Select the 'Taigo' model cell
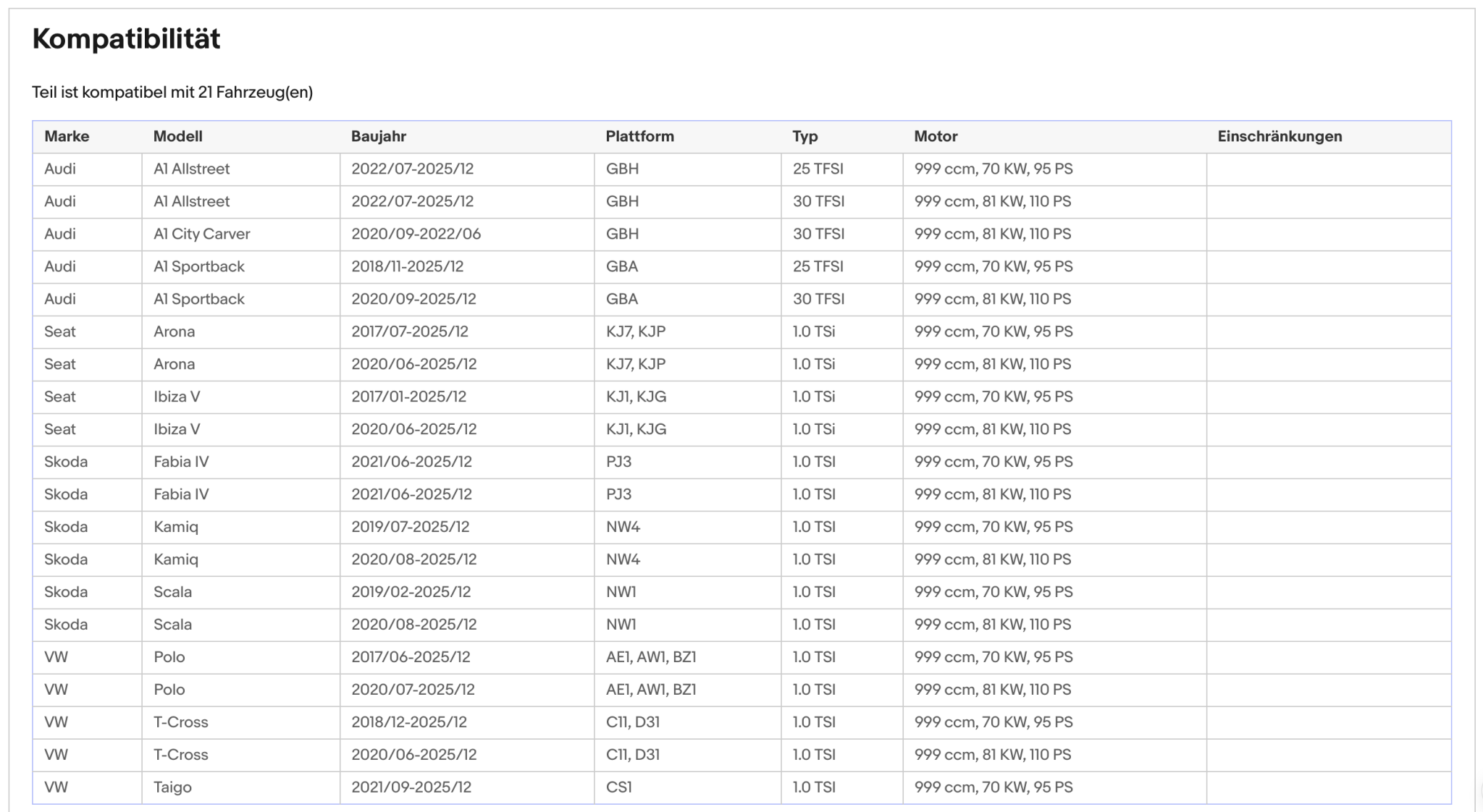 coord(172,787)
